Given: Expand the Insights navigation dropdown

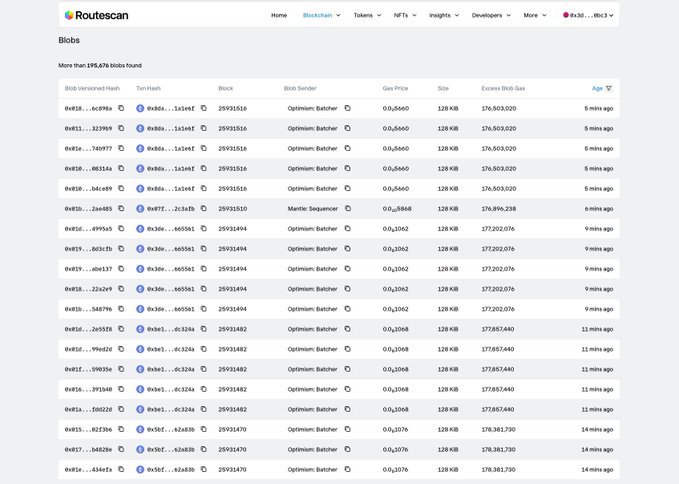Looking at the screenshot, I should [x=444, y=15].
